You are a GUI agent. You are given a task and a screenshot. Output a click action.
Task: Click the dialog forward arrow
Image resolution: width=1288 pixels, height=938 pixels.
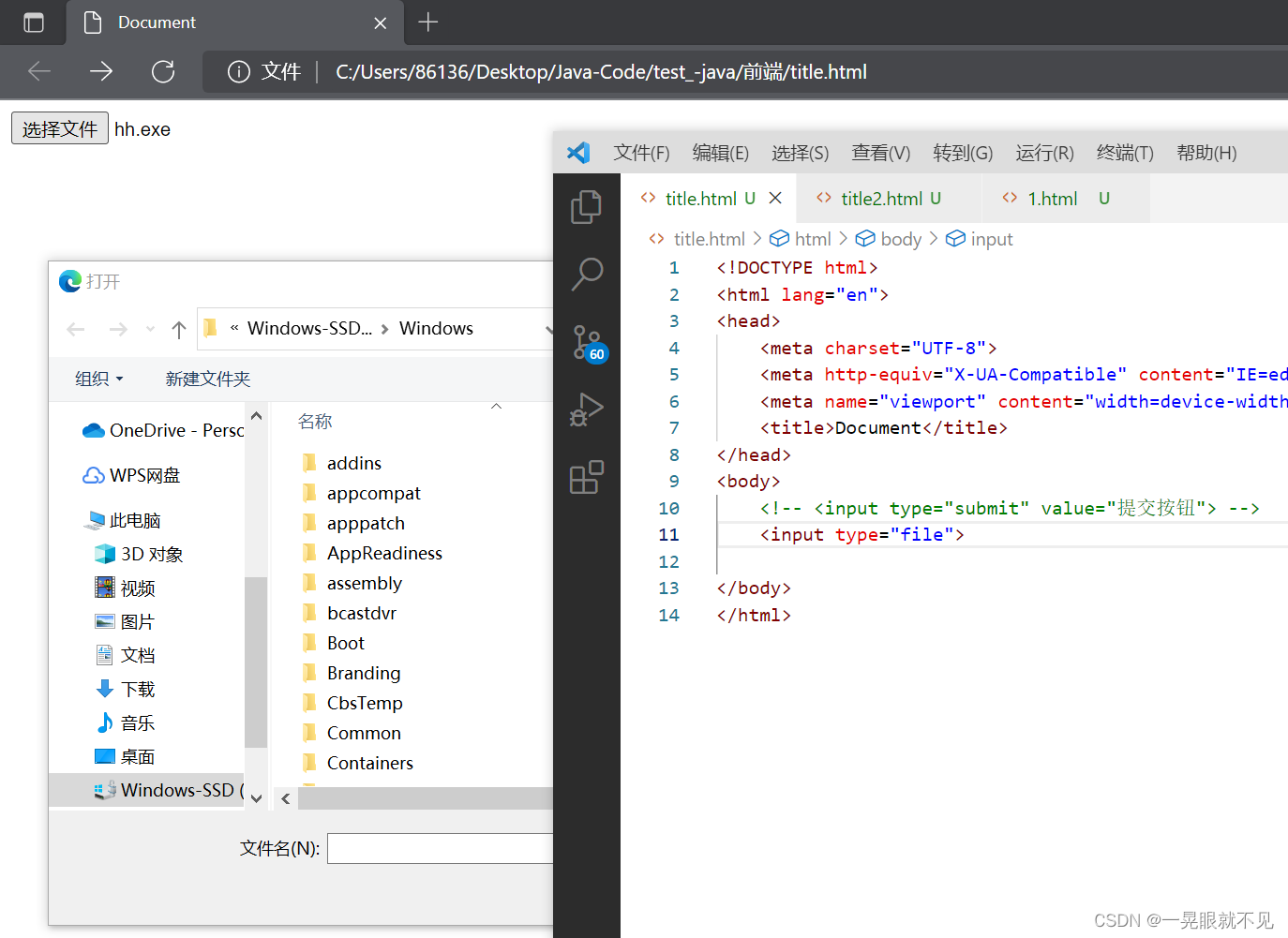tap(118, 329)
